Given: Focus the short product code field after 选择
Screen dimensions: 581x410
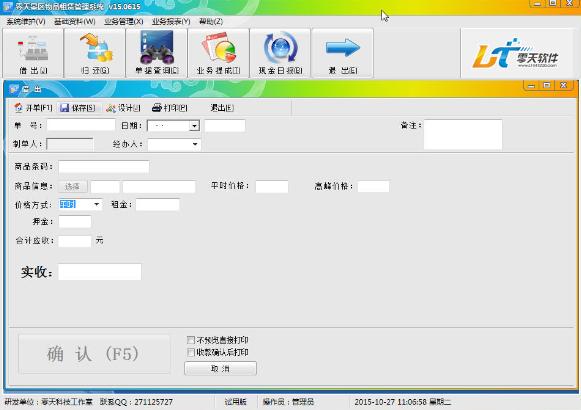Looking at the screenshot, I should pos(105,186).
